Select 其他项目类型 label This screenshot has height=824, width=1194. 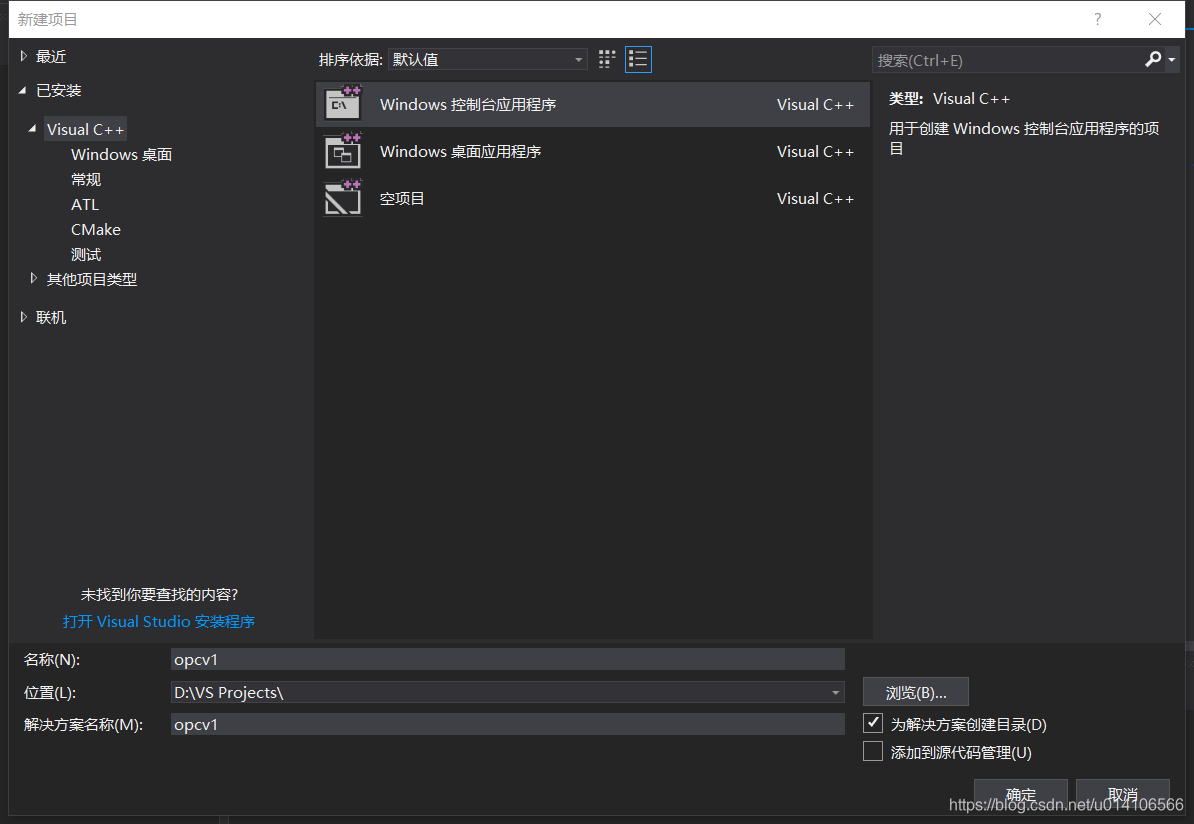click(92, 279)
